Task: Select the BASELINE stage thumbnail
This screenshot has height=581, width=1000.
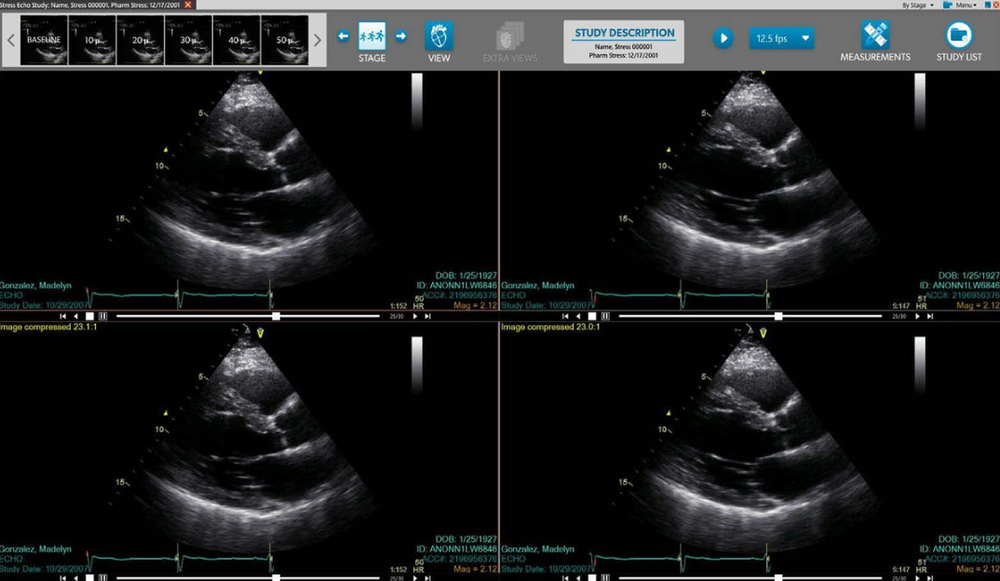Action: pyautogui.click(x=46, y=39)
